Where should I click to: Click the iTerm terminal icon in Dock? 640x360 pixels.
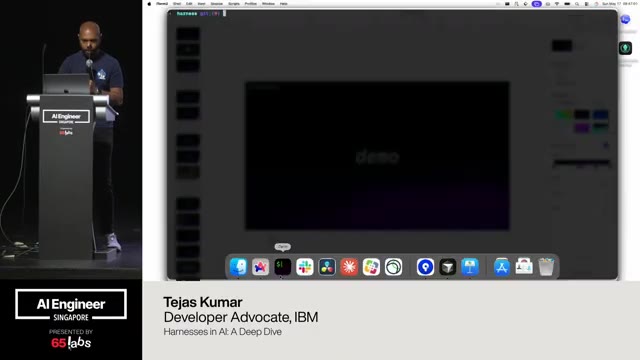pos(282,267)
